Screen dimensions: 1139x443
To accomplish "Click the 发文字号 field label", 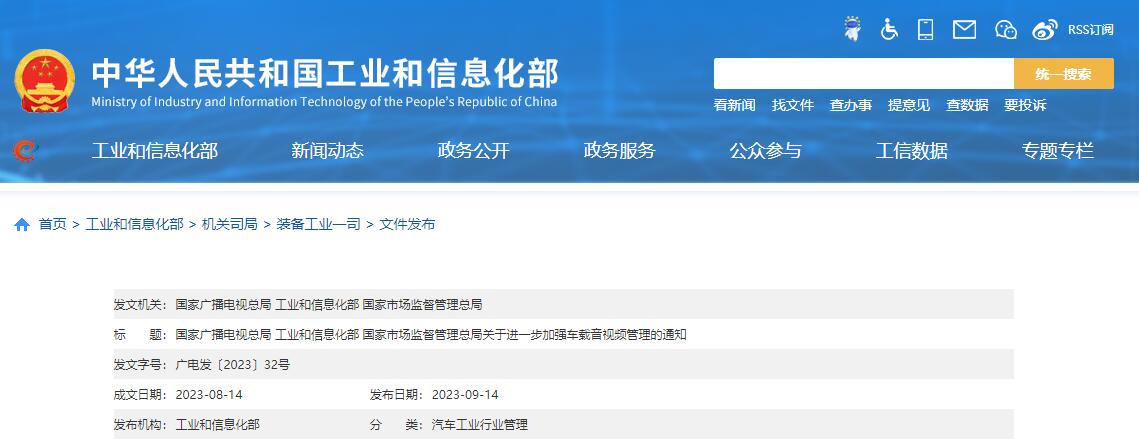I will pos(141,365).
